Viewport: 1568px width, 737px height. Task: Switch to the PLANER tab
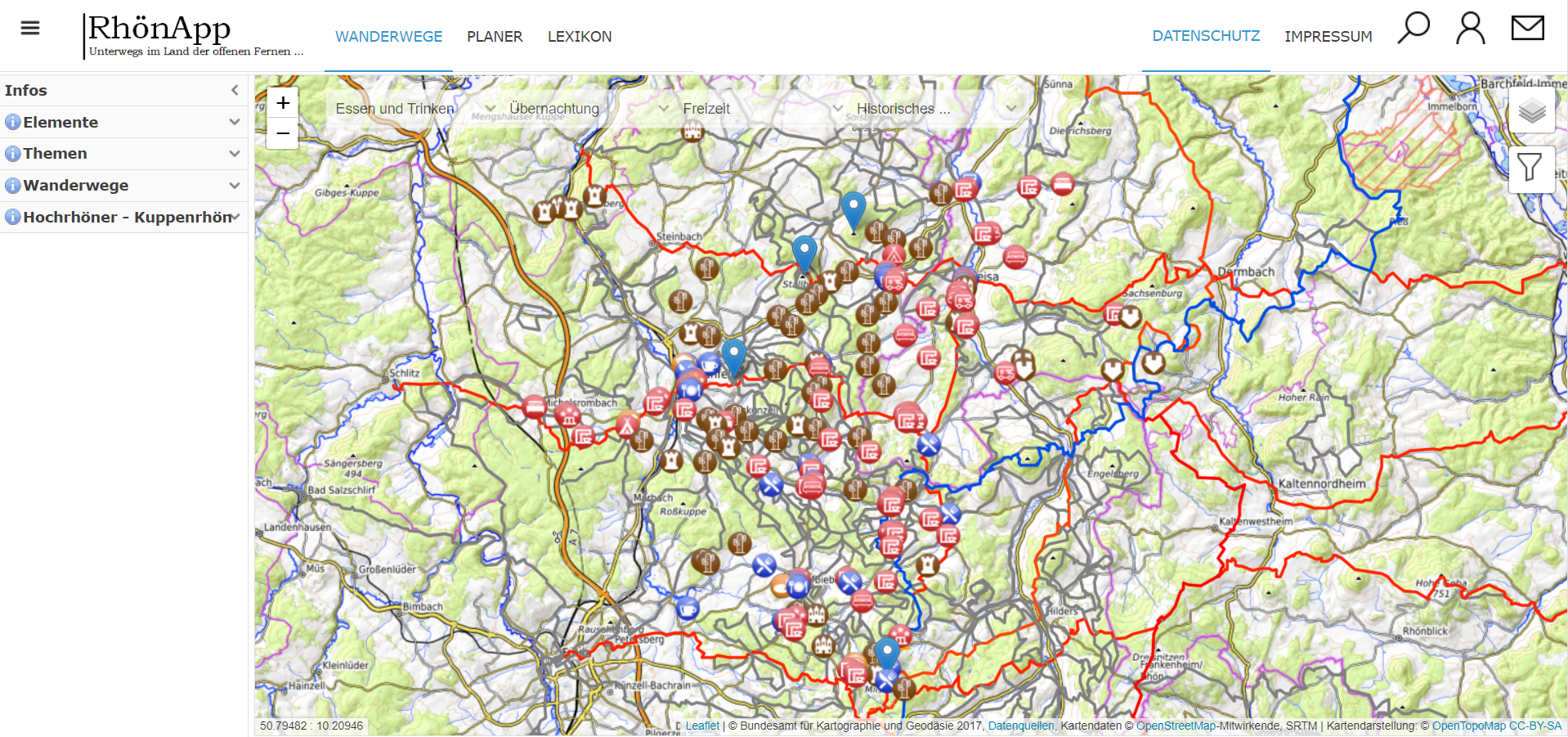[x=495, y=37]
